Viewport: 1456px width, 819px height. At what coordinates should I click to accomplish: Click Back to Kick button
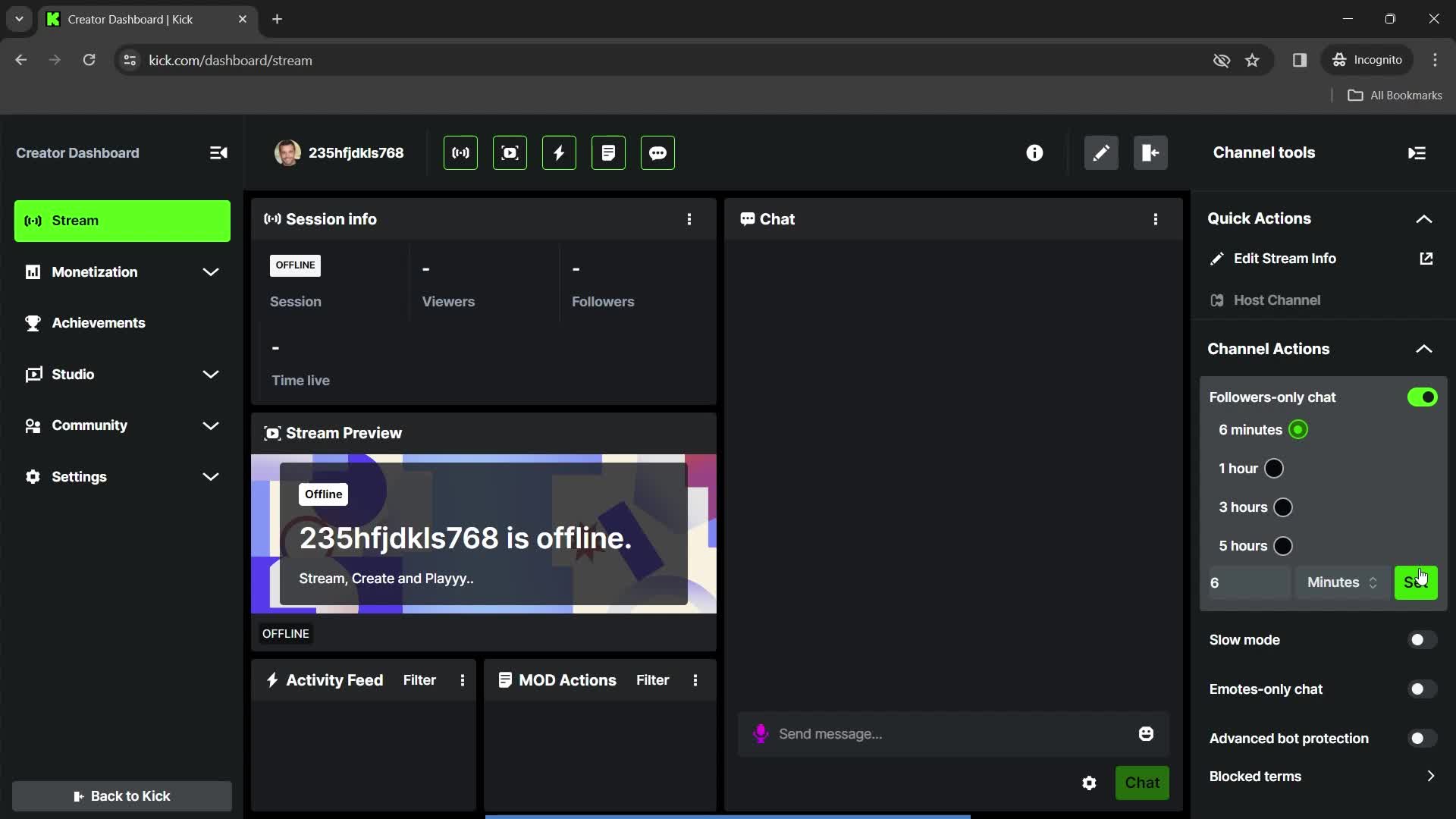[x=122, y=796]
